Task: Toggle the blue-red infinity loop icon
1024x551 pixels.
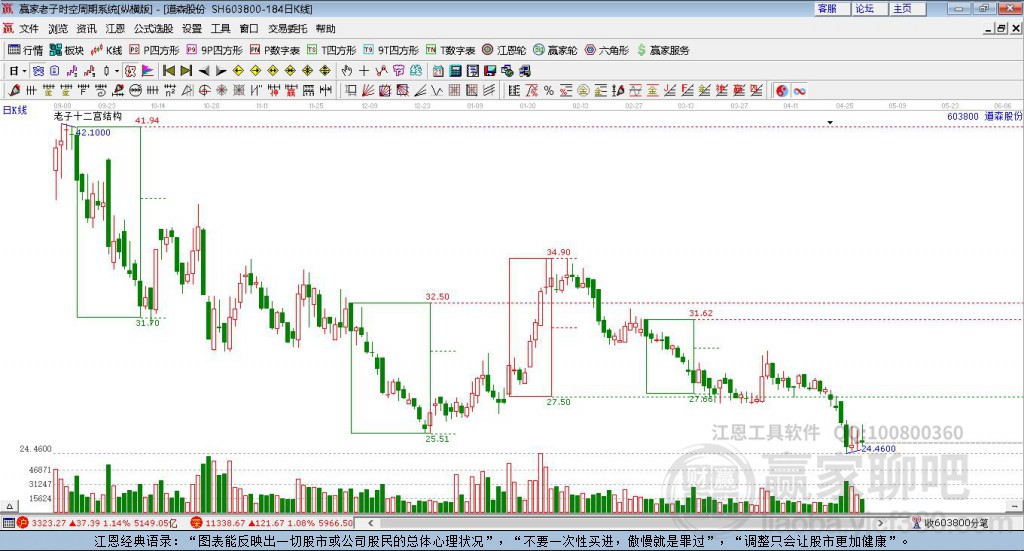Action: coord(799,91)
